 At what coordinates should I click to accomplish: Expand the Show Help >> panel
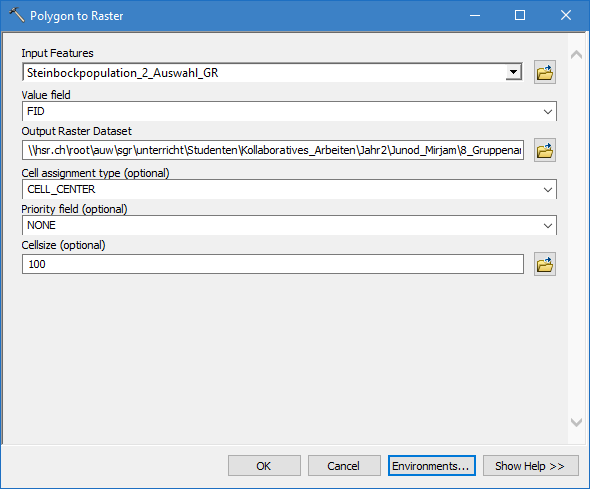(531, 466)
